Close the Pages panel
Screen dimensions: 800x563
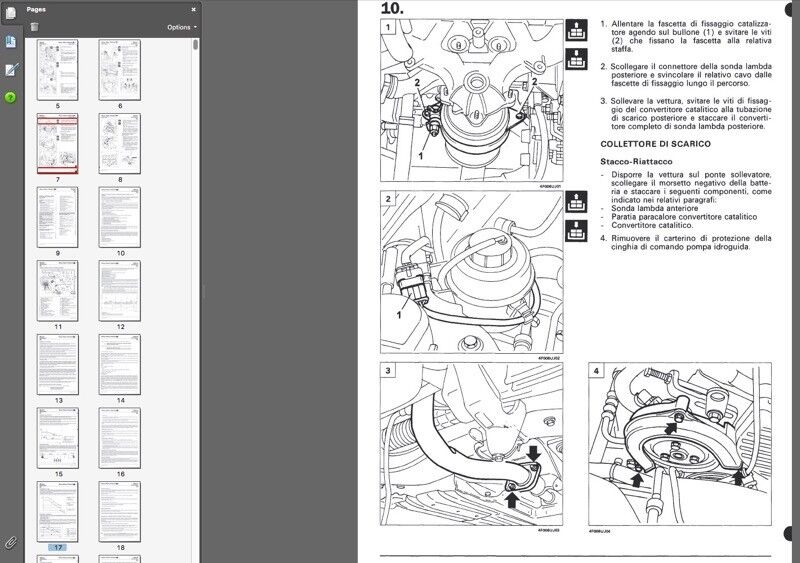[193, 8]
